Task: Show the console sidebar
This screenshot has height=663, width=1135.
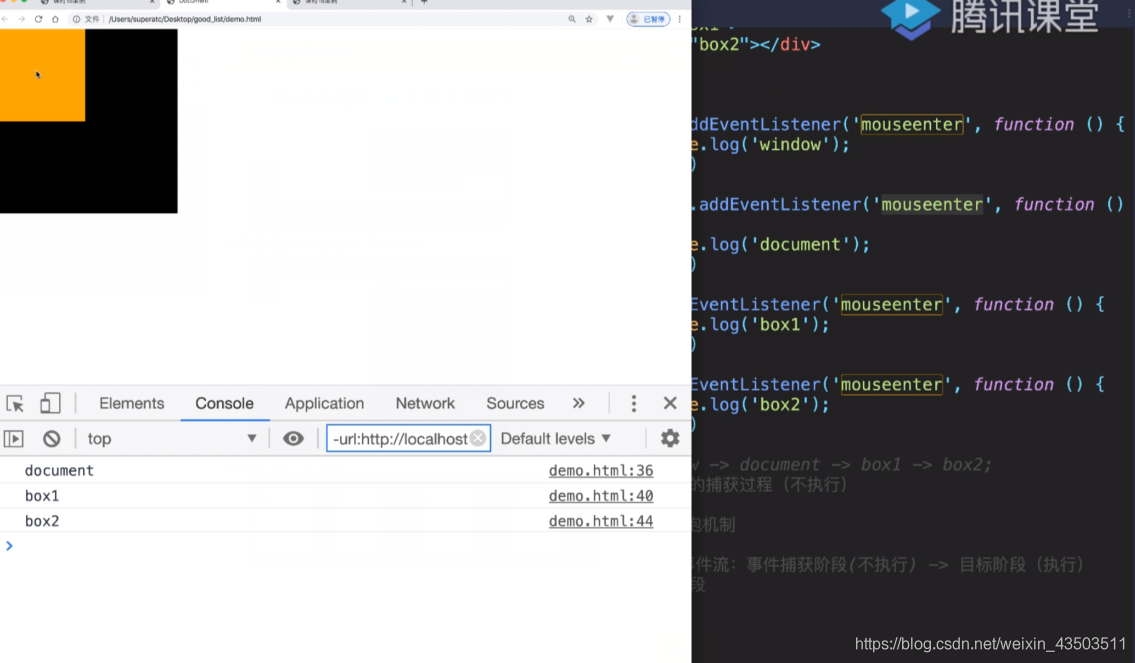Action: click(14, 439)
